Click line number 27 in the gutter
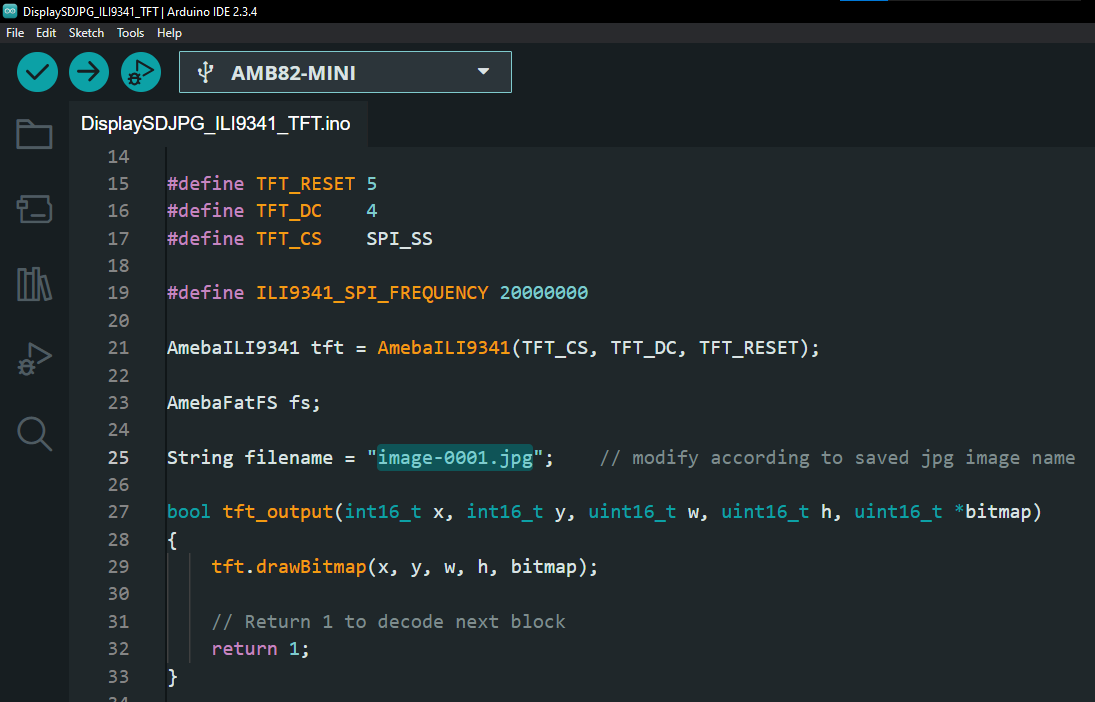This screenshot has width=1095, height=702. coord(118,512)
